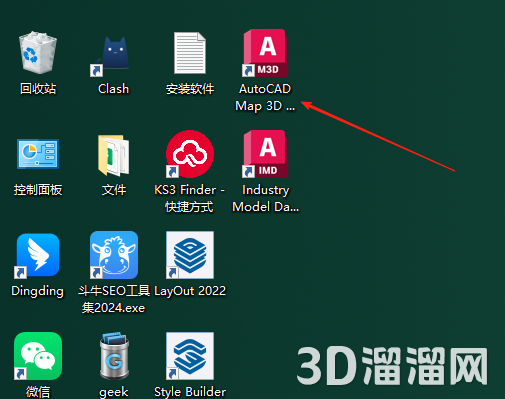Open the 斗牛SEO工具集2024.exe bull icon
The width and height of the screenshot is (505, 399).
tap(114, 255)
